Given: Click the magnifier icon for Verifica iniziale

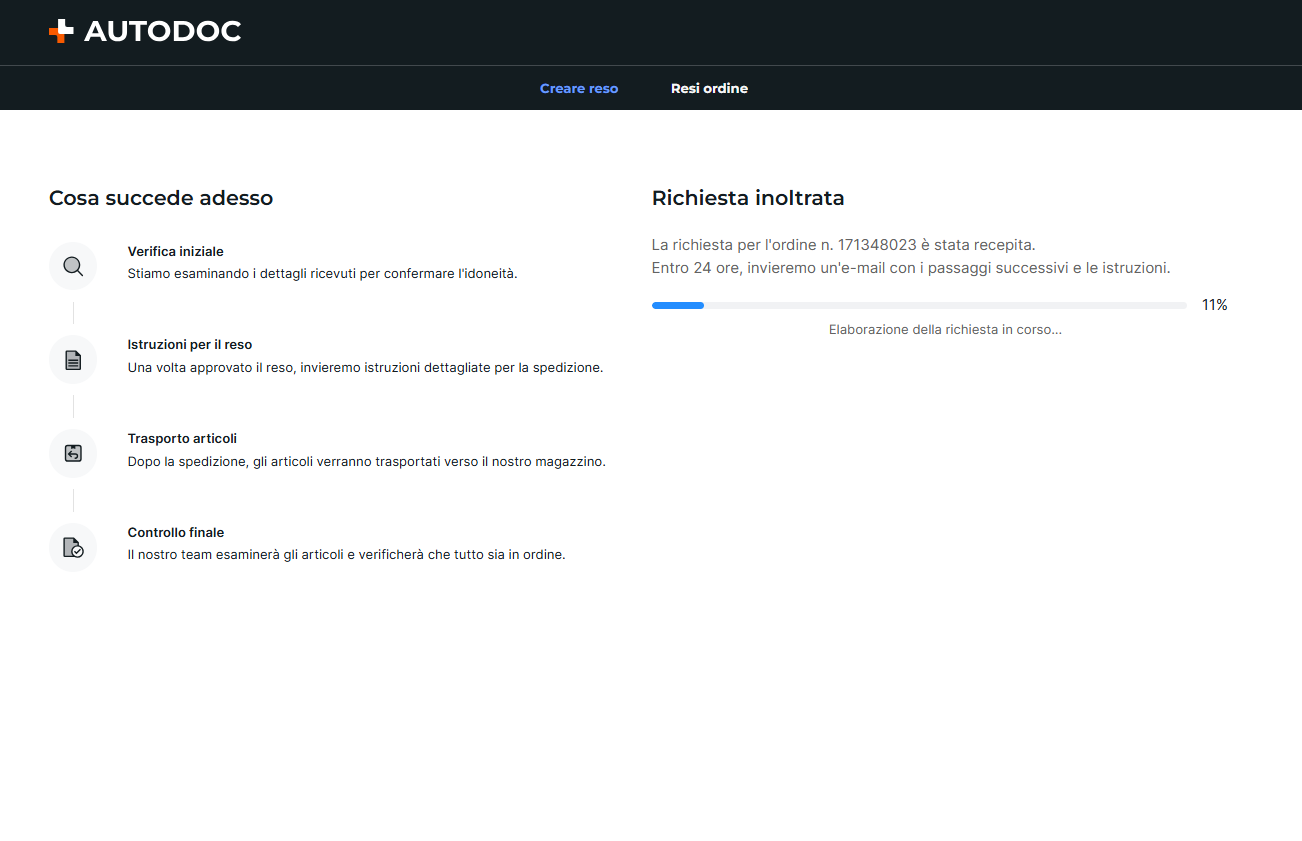Looking at the screenshot, I should 73,266.
